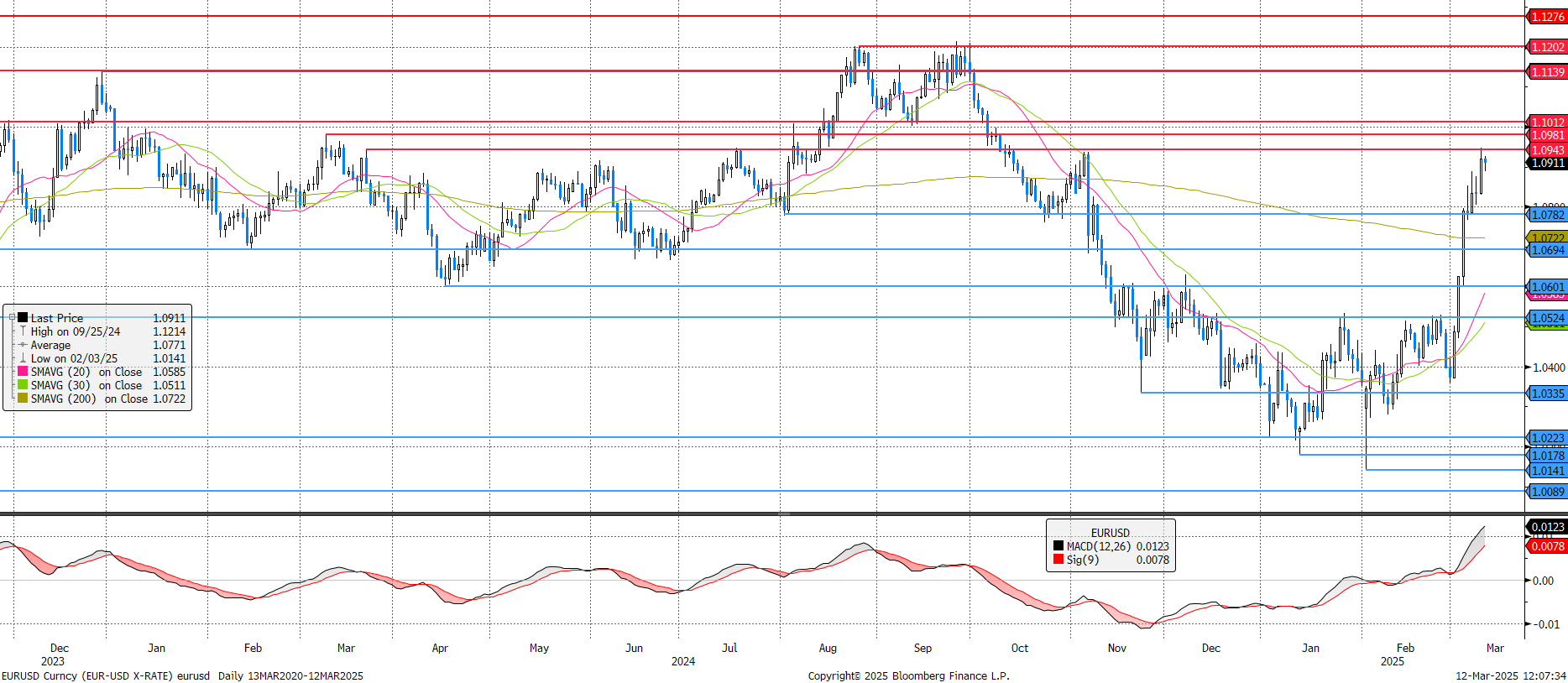Click the red Sig(9) swatch in the MACD legend
Screen dimensions: 1568x683
[x=1058, y=560]
